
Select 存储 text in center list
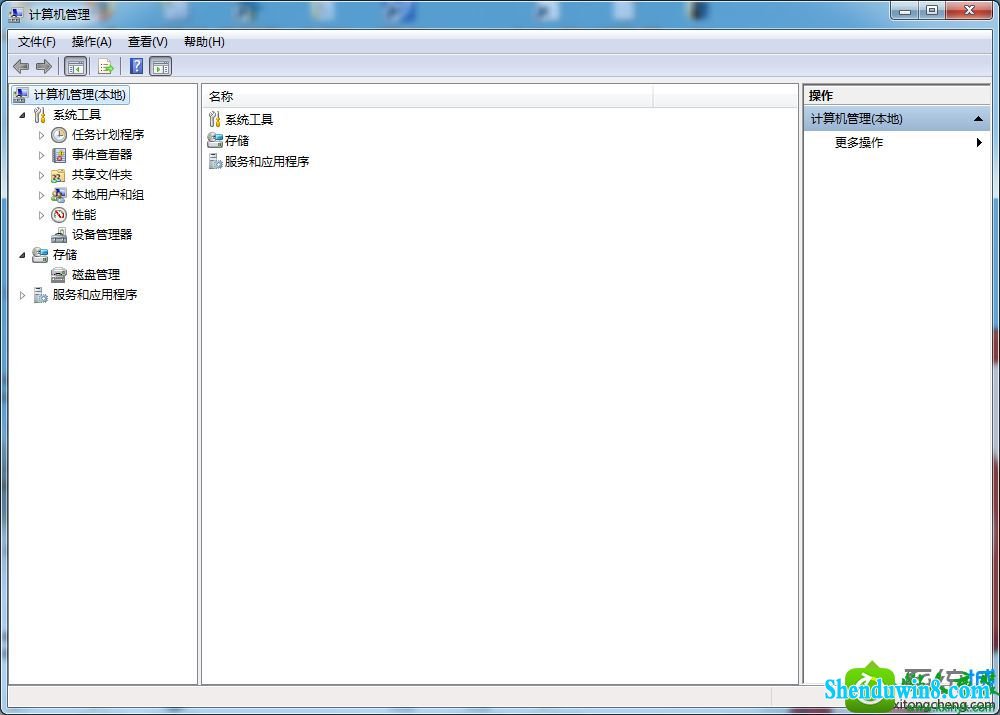coord(237,140)
